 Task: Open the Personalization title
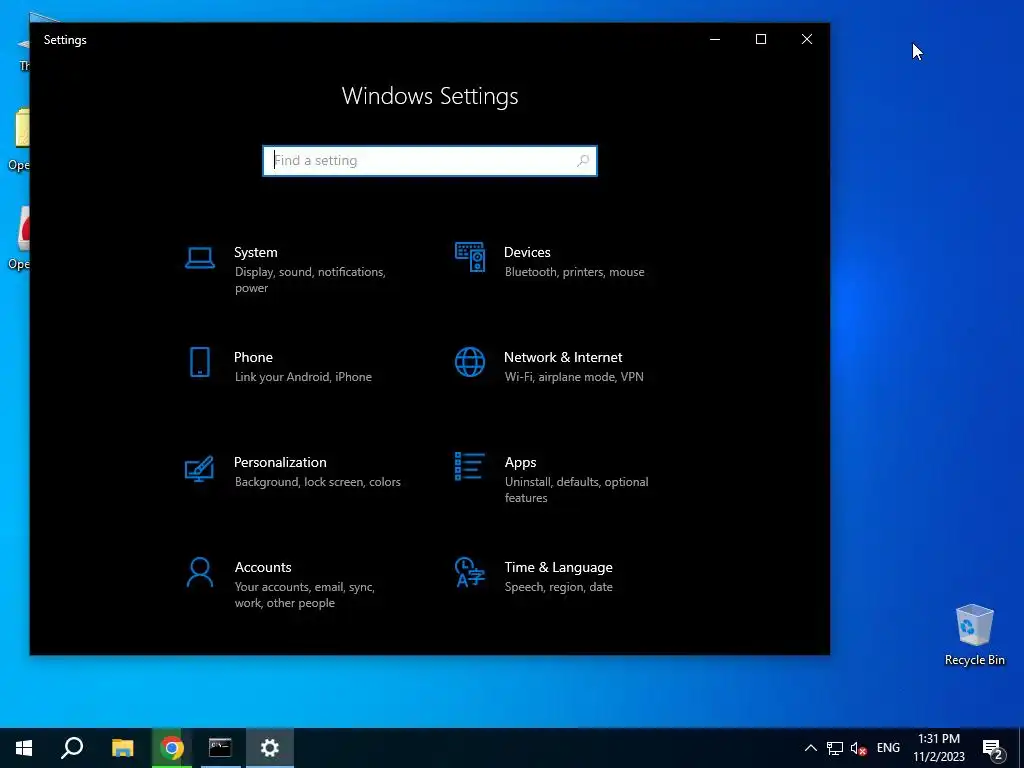280,462
